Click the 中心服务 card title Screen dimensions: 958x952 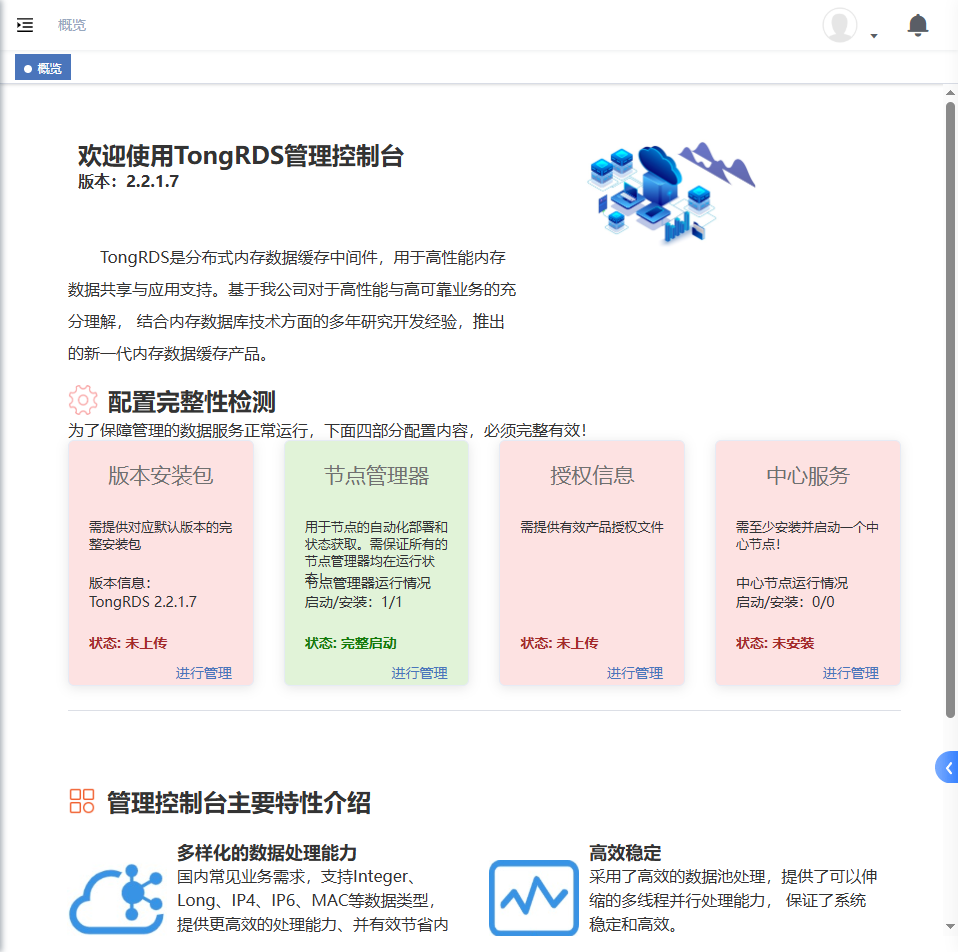(808, 475)
